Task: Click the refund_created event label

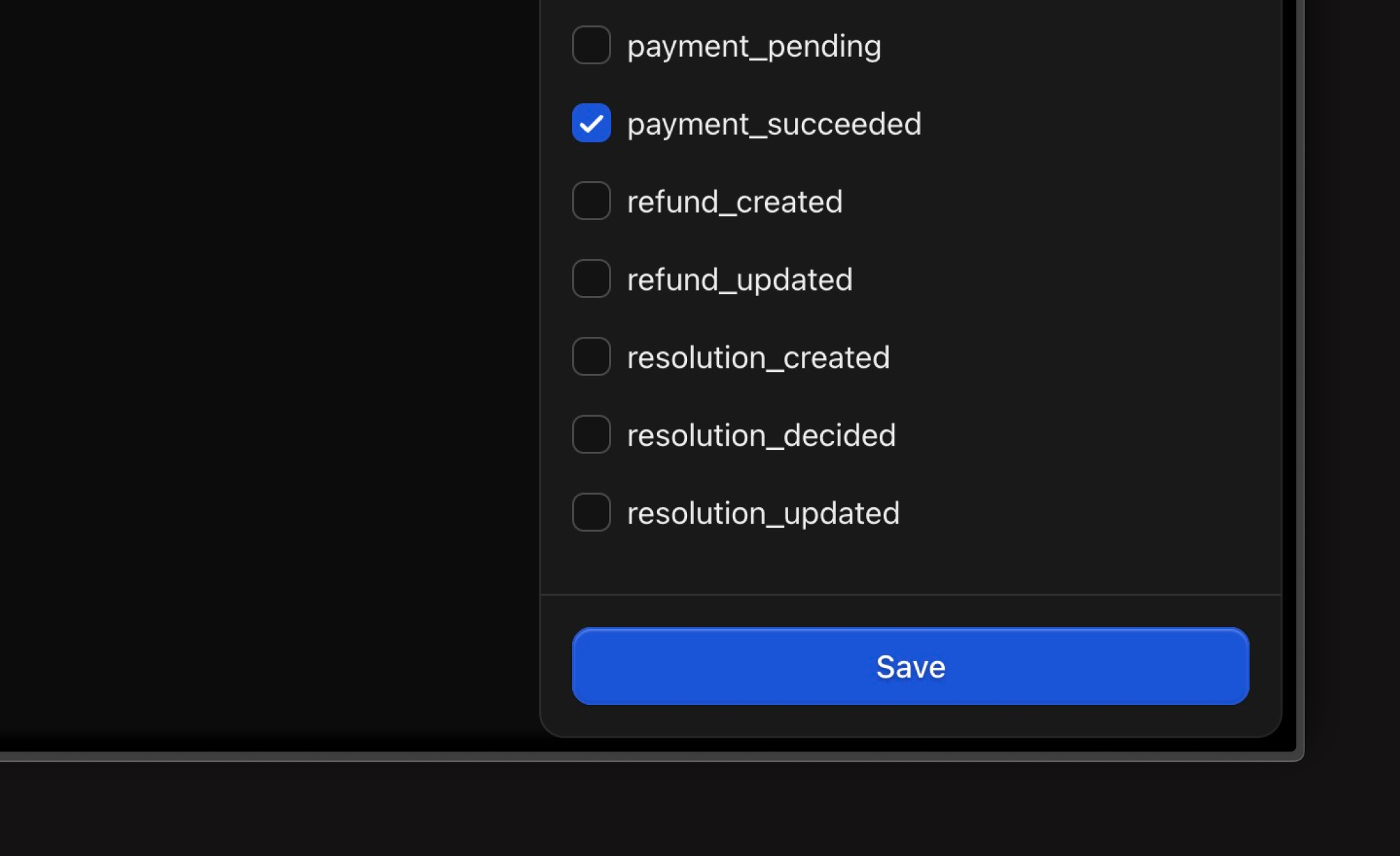Action: 735,202
